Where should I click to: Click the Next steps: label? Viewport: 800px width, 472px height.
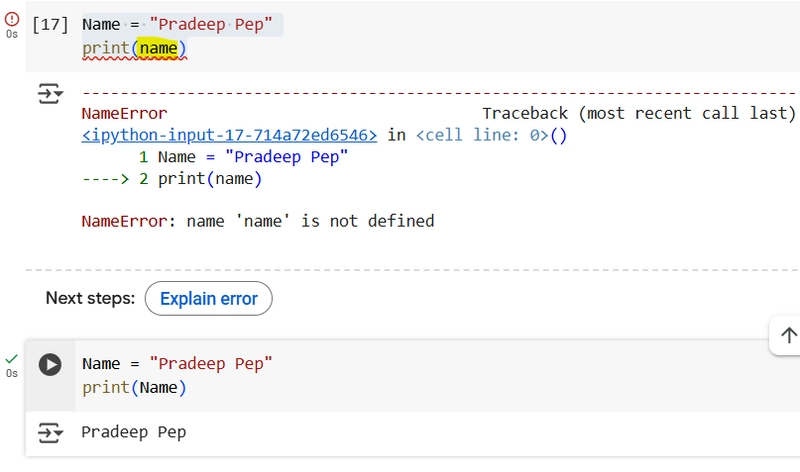(90, 298)
